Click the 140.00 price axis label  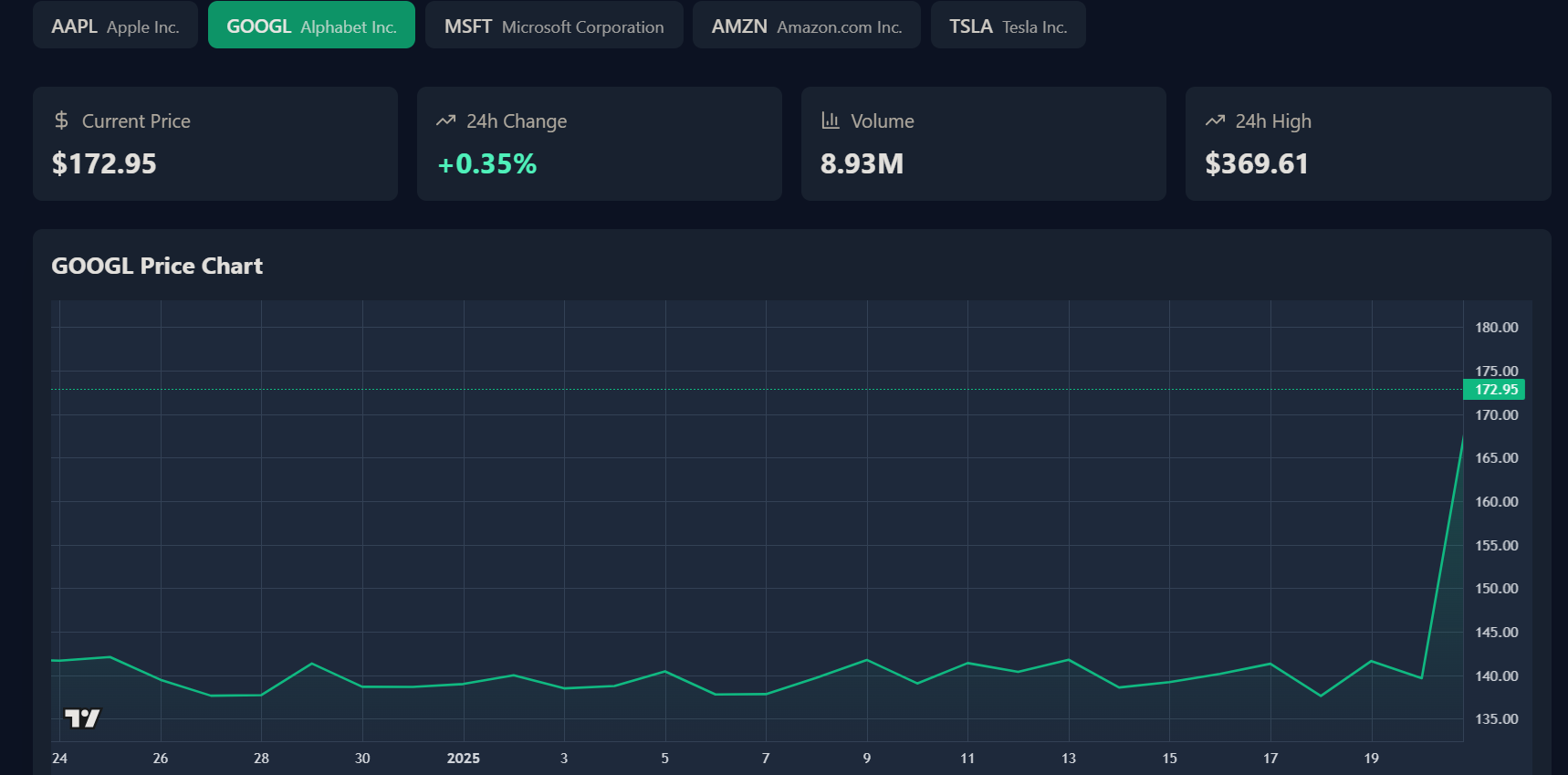click(1497, 676)
